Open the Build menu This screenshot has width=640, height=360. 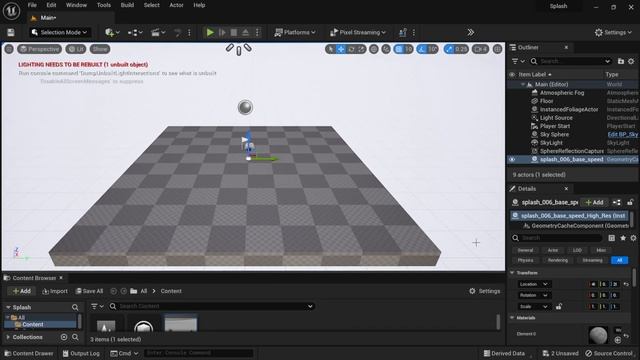pos(127,5)
